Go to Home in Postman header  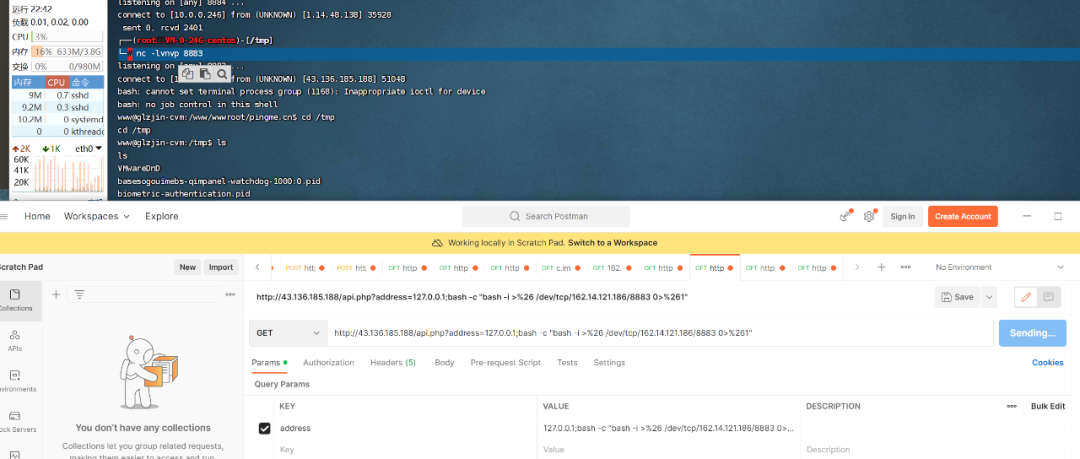tap(37, 216)
